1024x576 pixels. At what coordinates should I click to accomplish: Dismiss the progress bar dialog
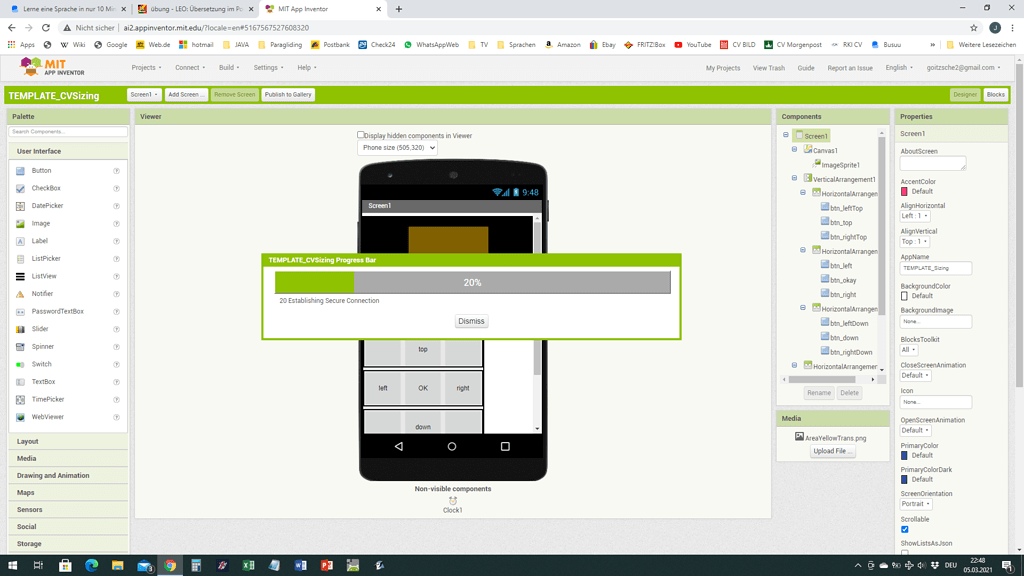[x=470, y=321]
